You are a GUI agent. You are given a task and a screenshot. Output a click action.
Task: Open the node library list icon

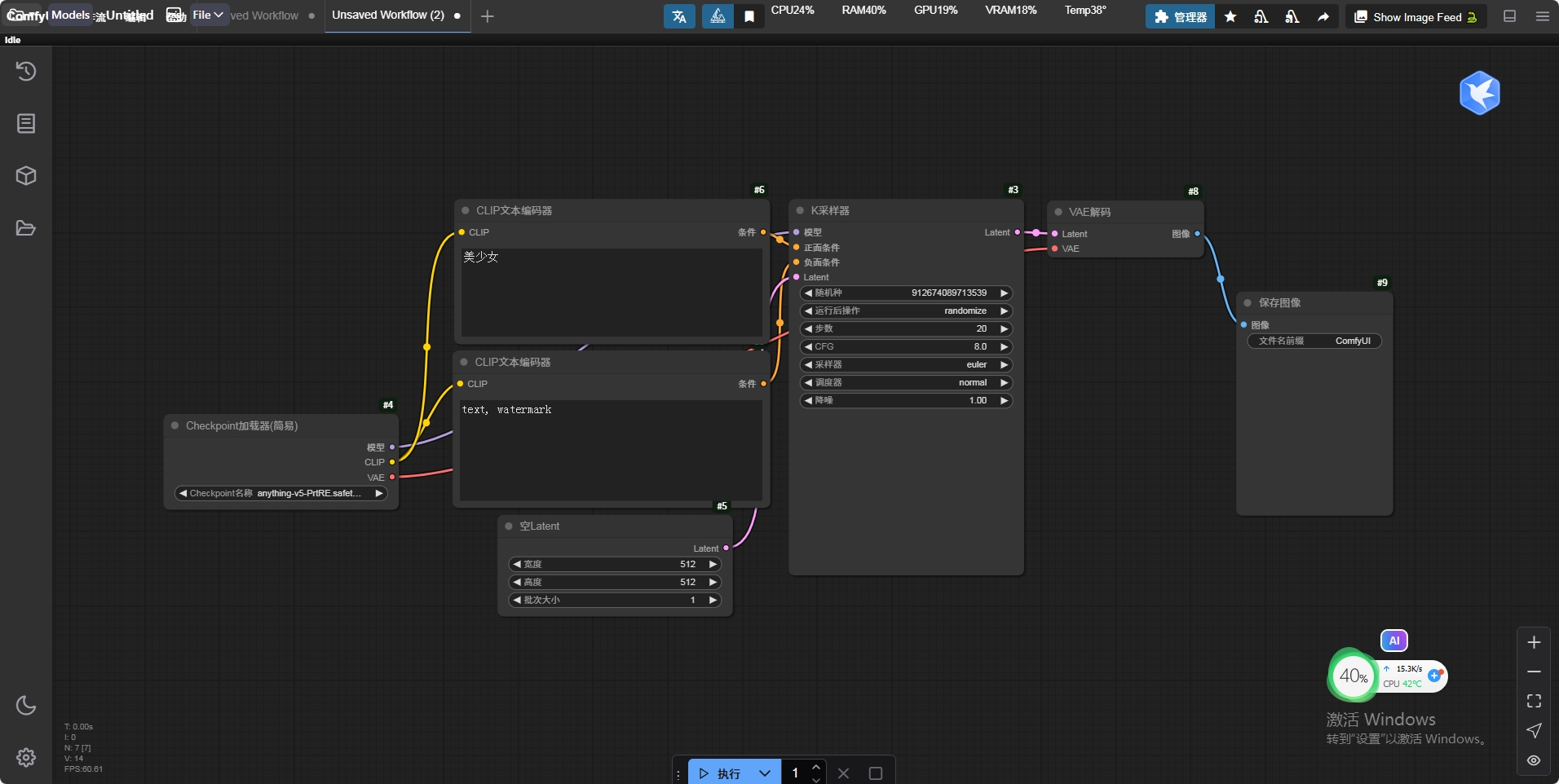(26, 124)
